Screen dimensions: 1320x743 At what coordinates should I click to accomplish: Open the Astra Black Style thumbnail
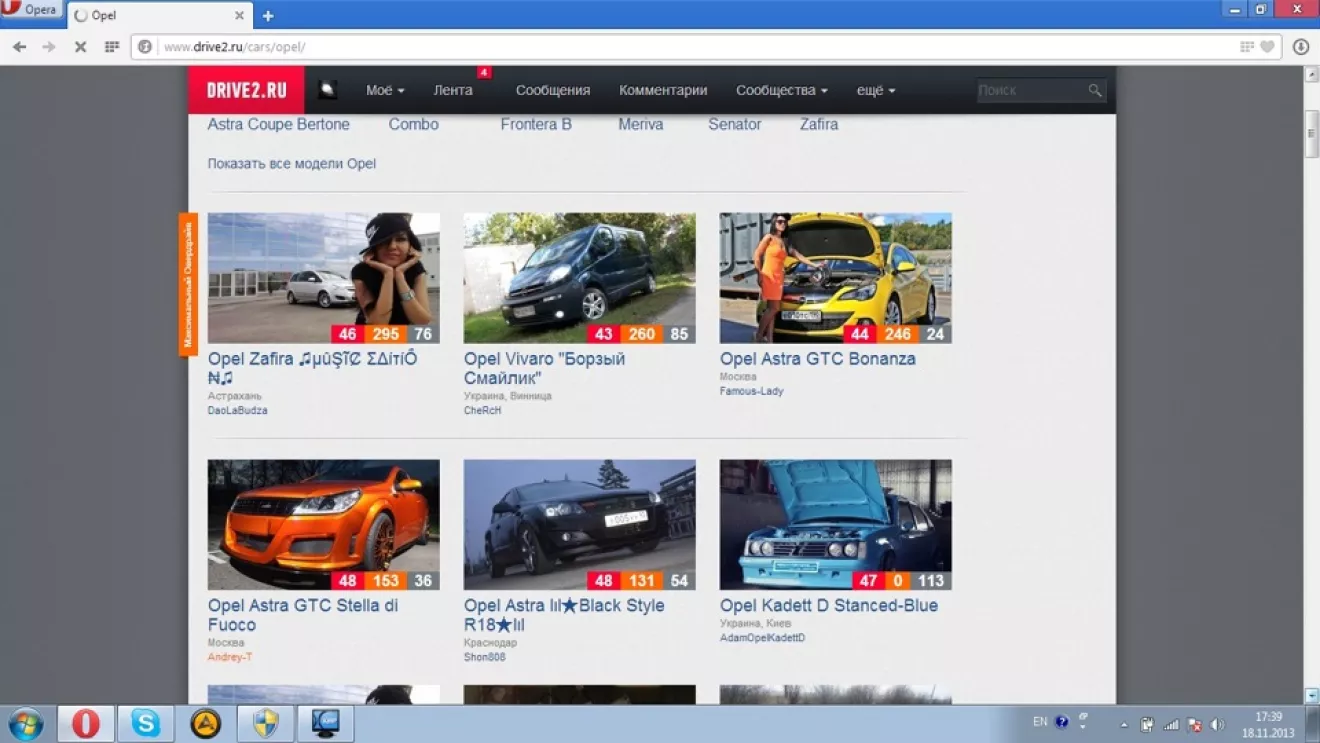point(580,525)
